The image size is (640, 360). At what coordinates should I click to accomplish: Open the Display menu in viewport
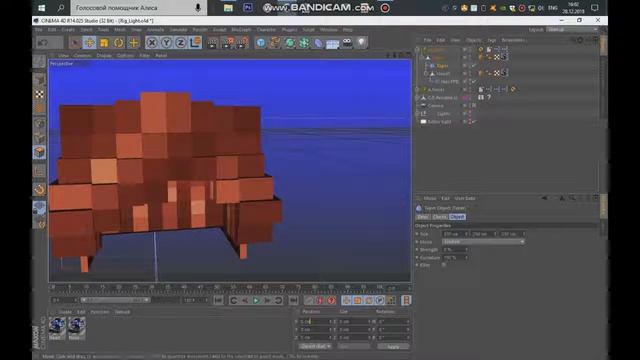(x=104, y=55)
